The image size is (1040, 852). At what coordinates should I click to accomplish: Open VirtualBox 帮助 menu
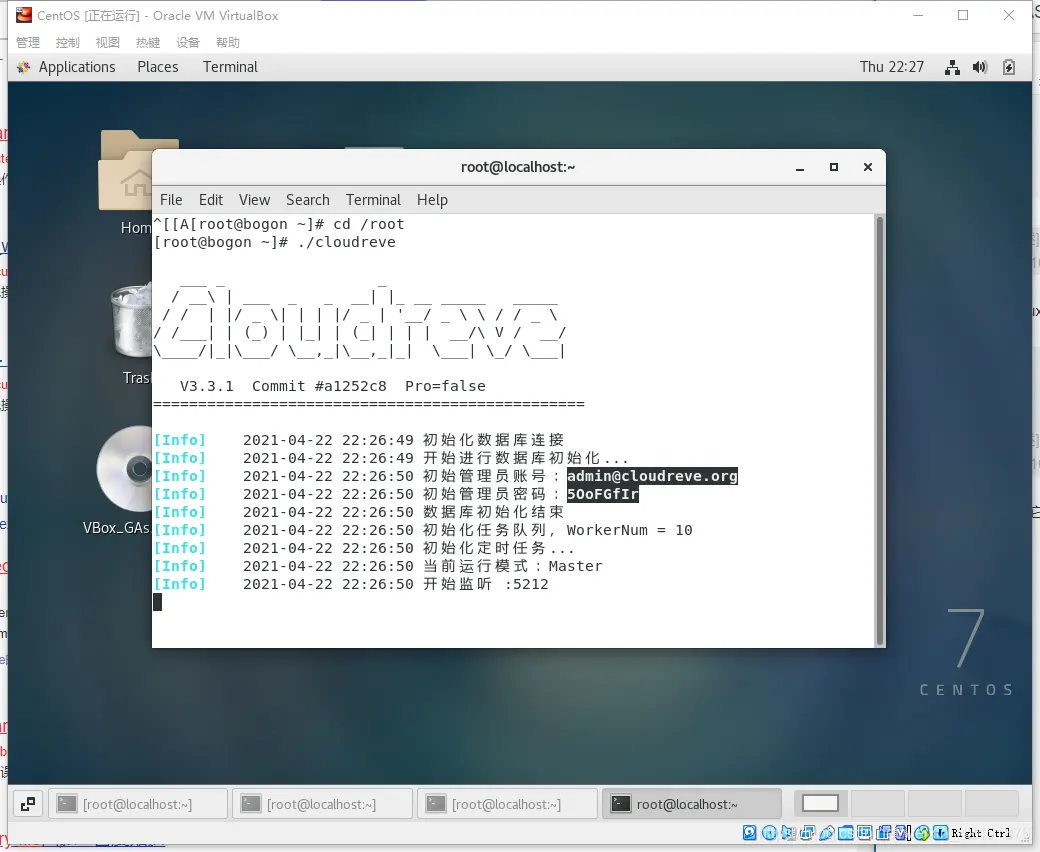(x=228, y=42)
